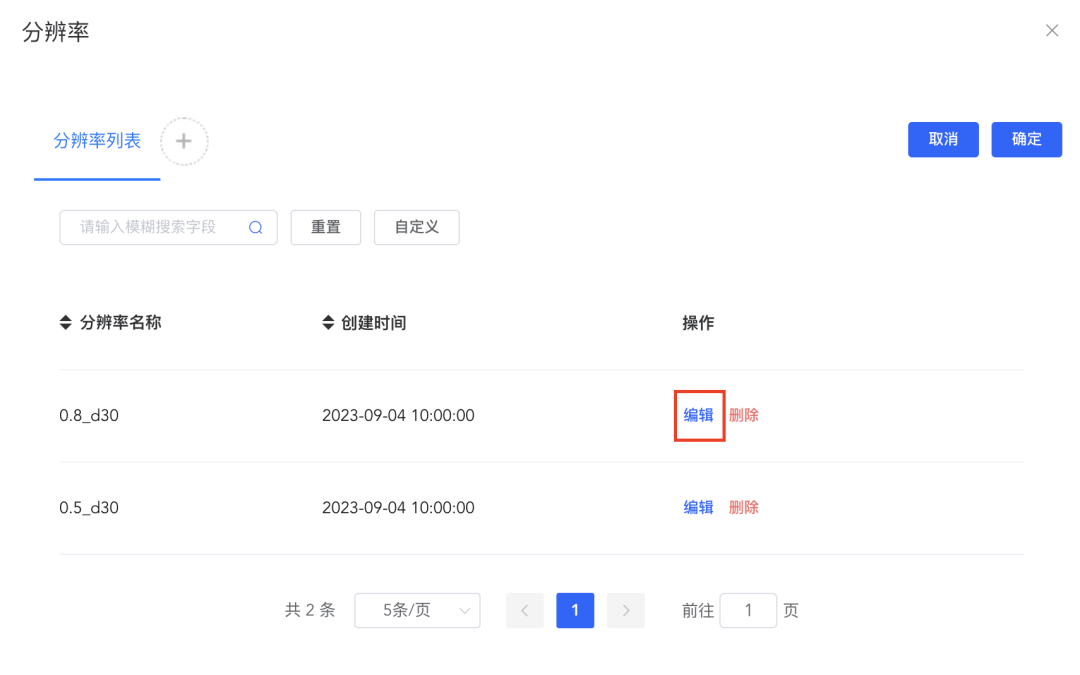Select the 0.5_d30 name cell
Image resolution: width=1080 pixels, height=675 pixels.
coord(89,508)
